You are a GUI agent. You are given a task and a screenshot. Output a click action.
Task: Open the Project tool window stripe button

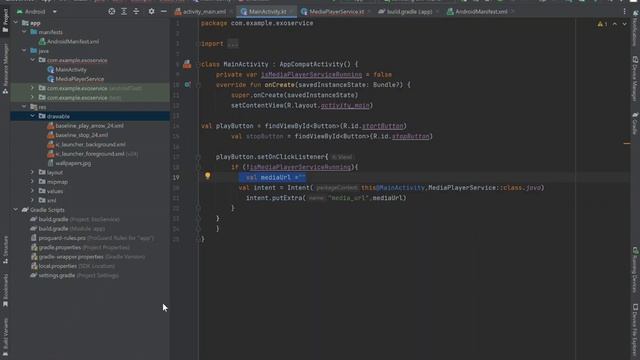(x=5, y=20)
